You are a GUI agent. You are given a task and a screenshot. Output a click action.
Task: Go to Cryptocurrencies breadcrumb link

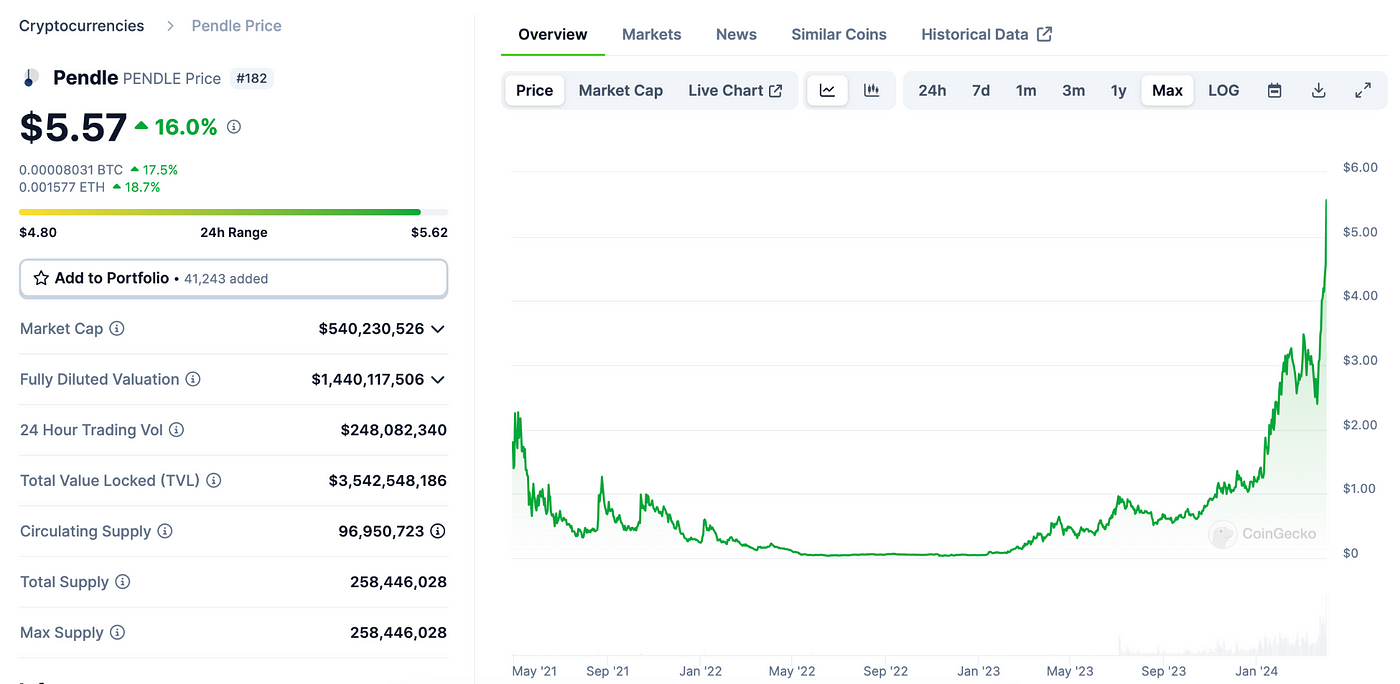coord(81,26)
